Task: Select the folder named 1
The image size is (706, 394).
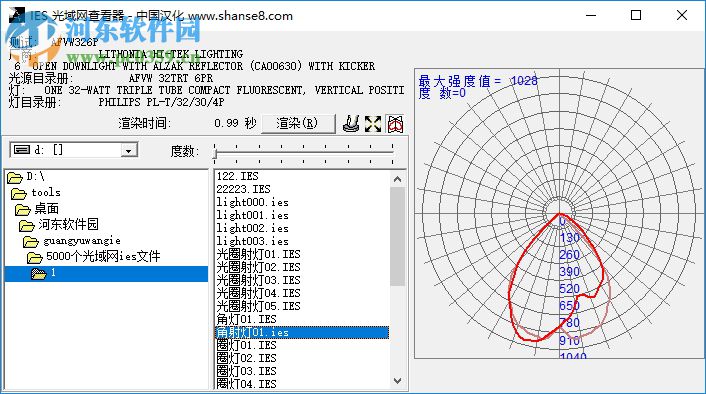Action: 106,273
